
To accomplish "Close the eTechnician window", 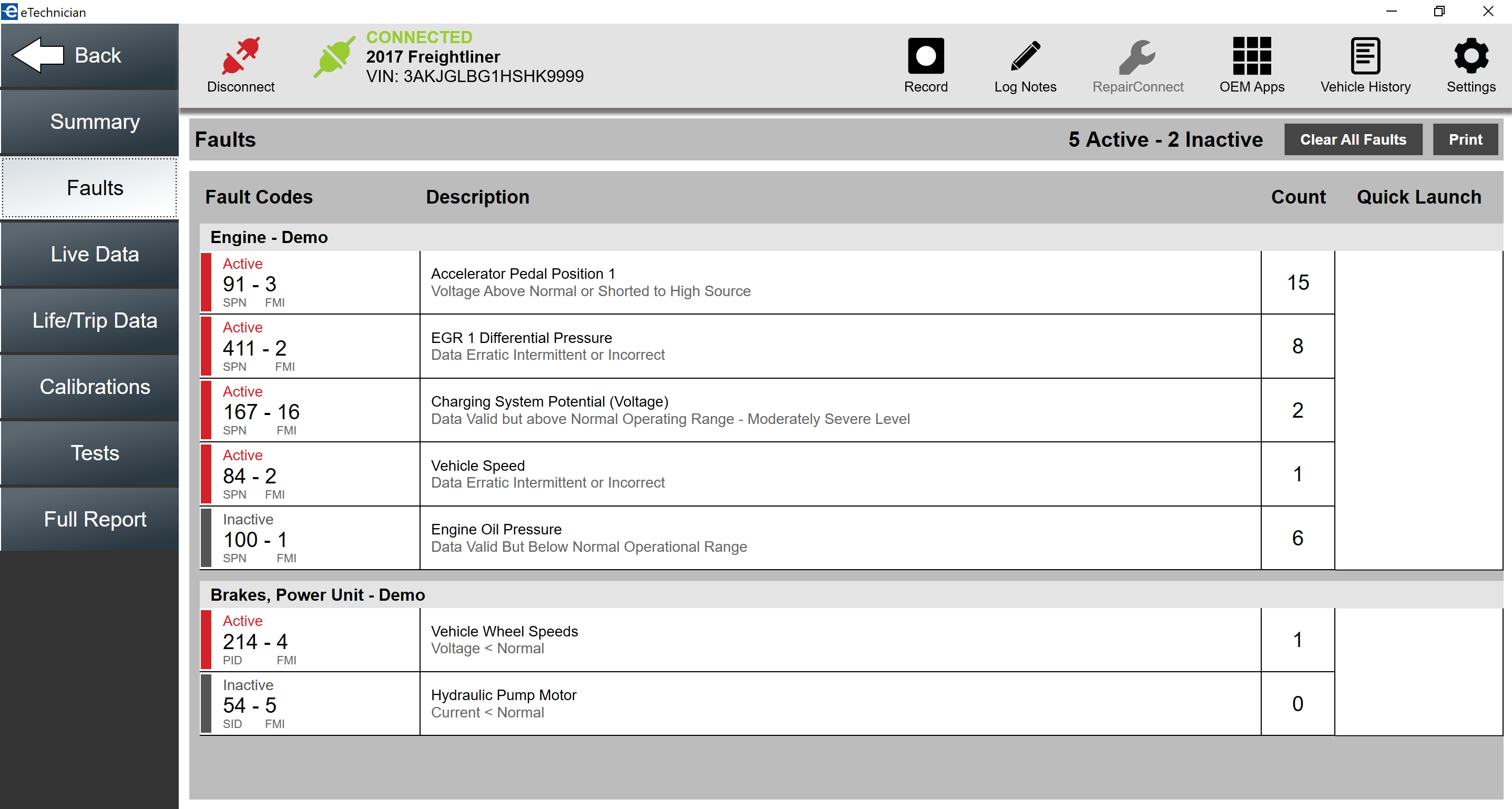I will pyautogui.click(x=1488, y=11).
